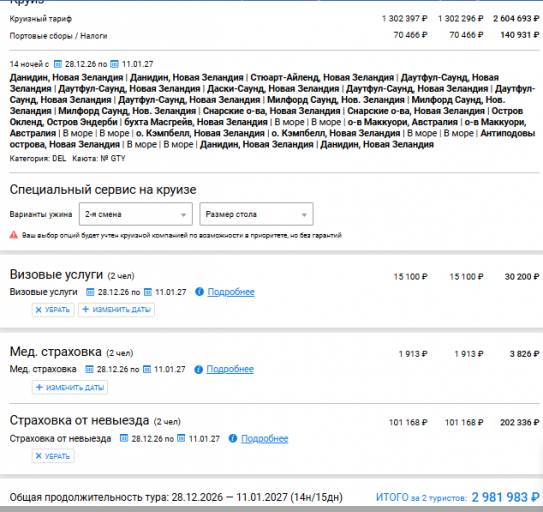This screenshot has height=512, width=543.
Task: Click start date calendar icon in Мед. страховка row
Action: tap(89, 369)
